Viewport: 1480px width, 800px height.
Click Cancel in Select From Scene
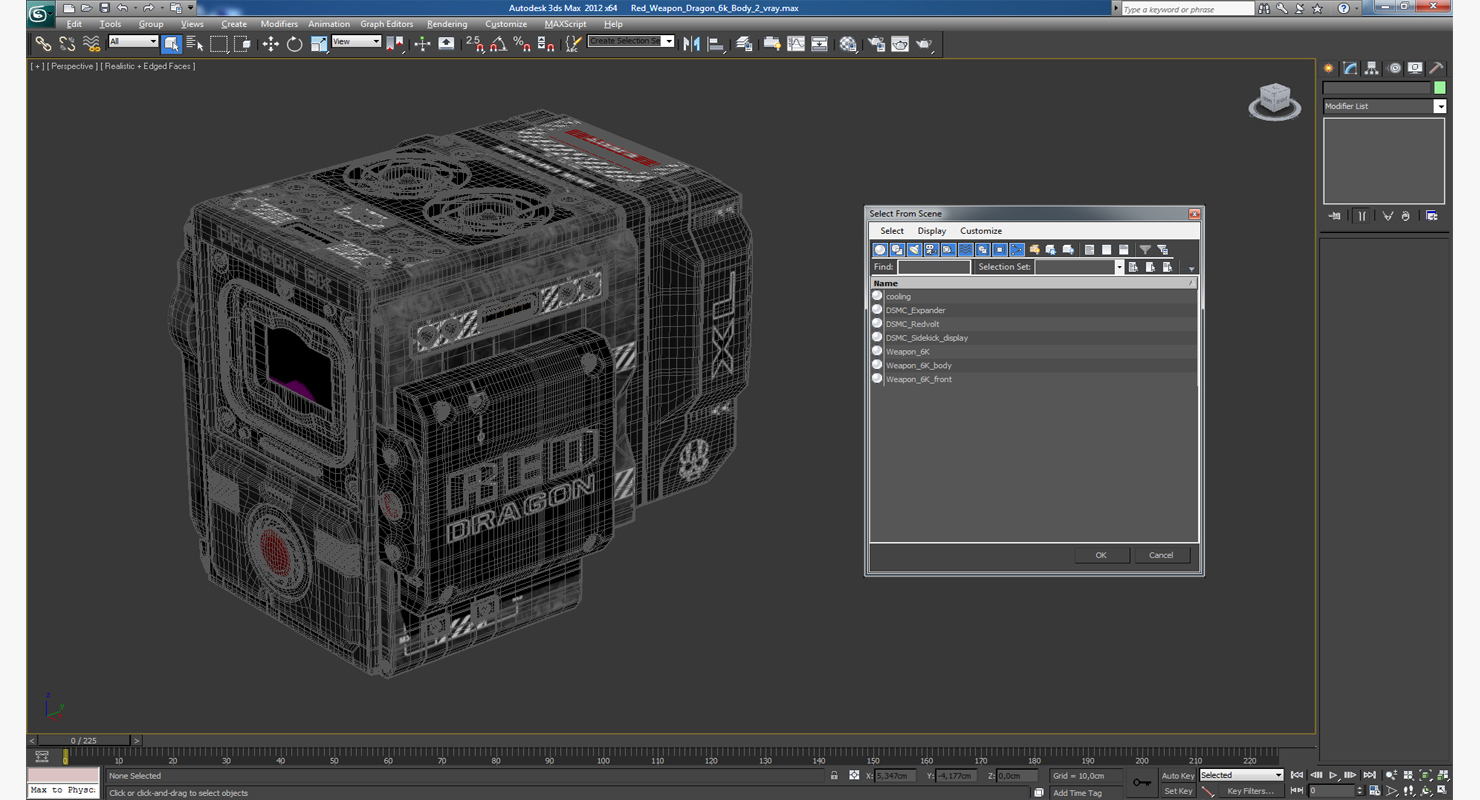(1161, 555)
